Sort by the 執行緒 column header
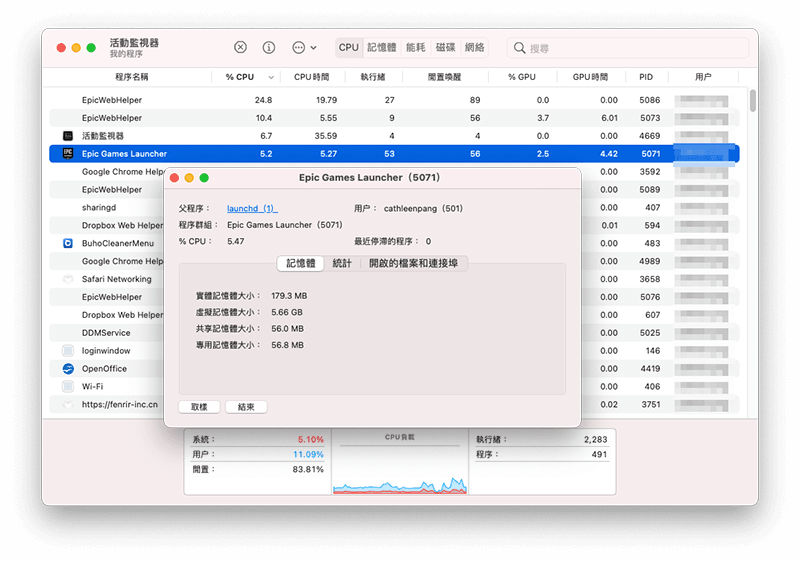 tap(373, 77)
